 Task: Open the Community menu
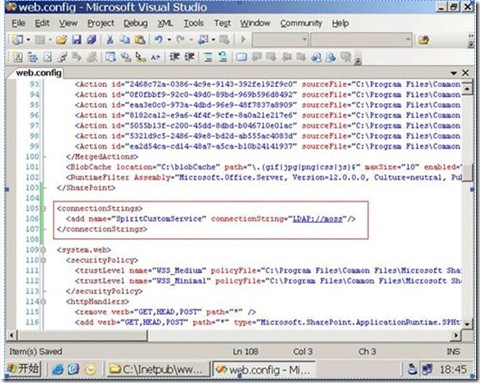pyautogui.click(x=301, y=23)
